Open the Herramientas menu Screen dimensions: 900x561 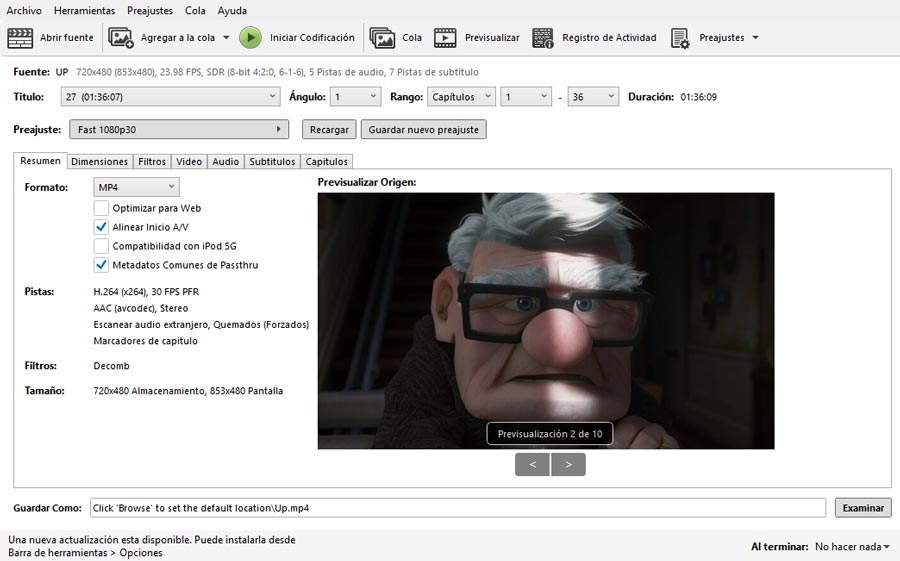[x=84, y=10]
